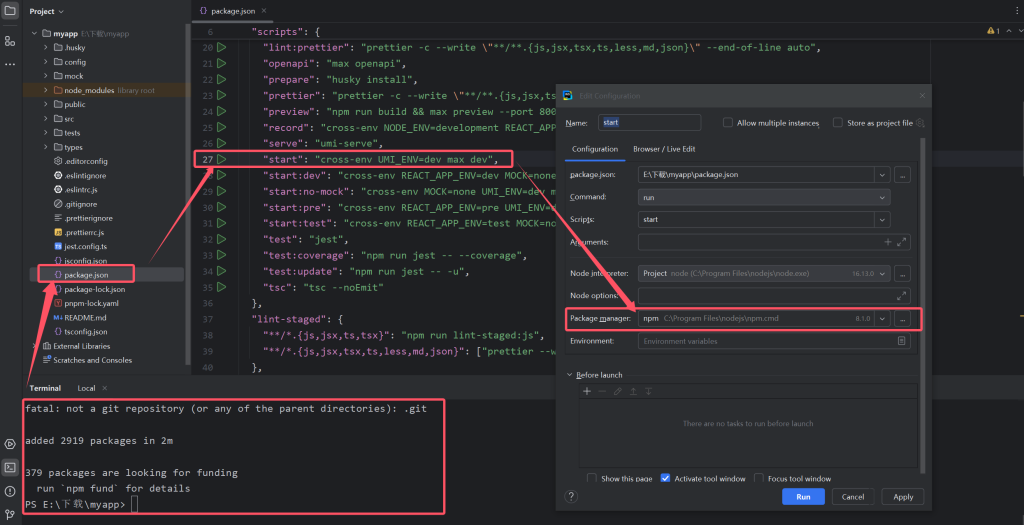Image resolution: width=1024 pixels, height=525 pixels.
Task: Run the serve script gutter icon on line 26
Action: [222, 143]
